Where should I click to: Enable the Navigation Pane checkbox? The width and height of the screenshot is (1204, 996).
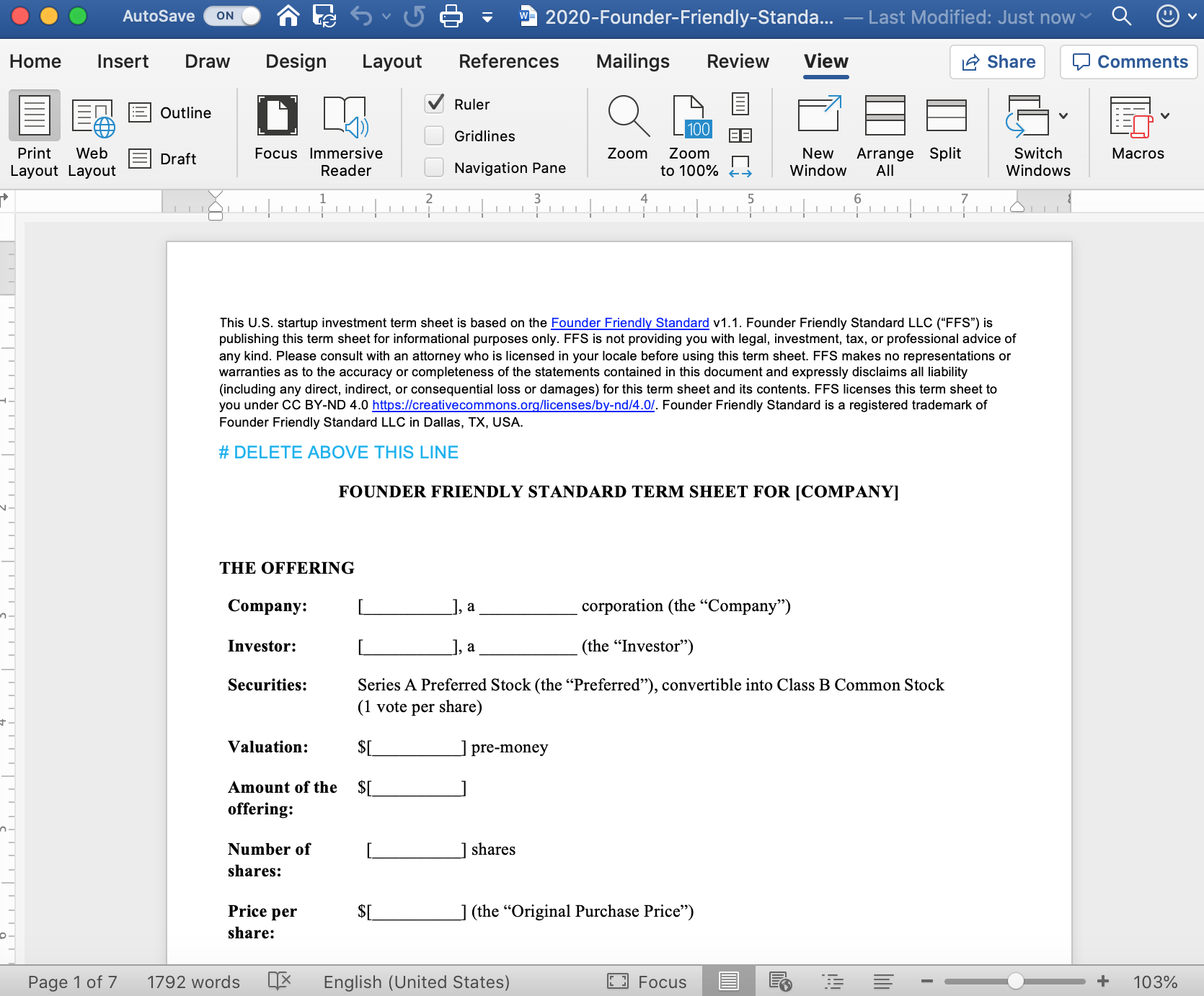point(433,166)
